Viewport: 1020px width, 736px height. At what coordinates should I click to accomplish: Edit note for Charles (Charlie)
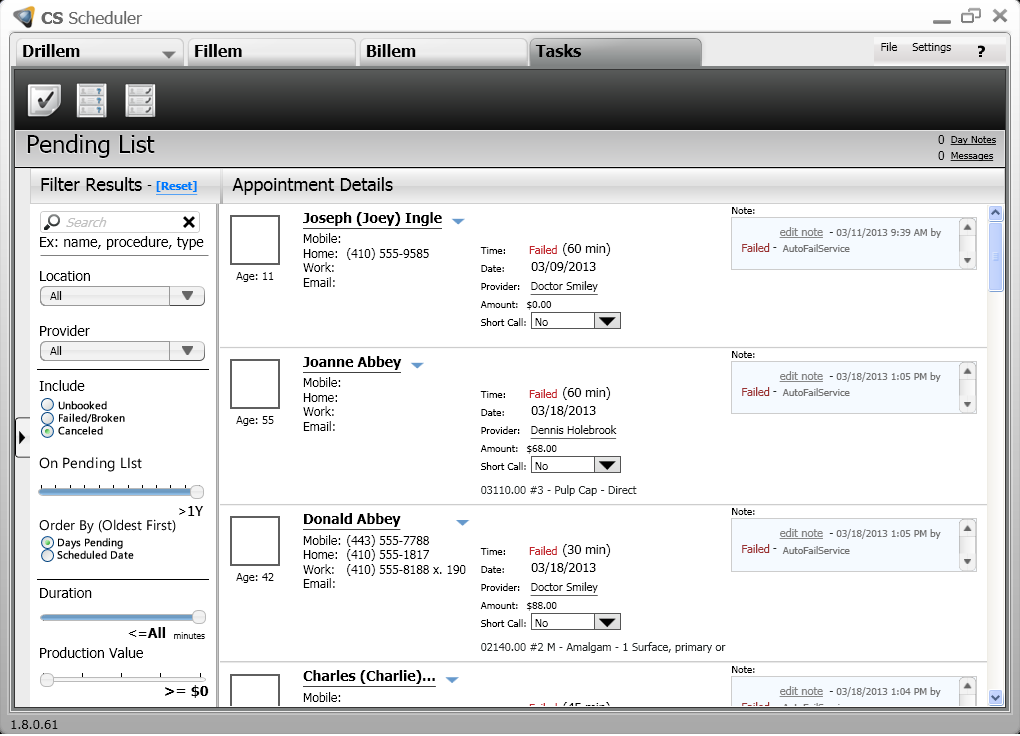tap(801, 691)
